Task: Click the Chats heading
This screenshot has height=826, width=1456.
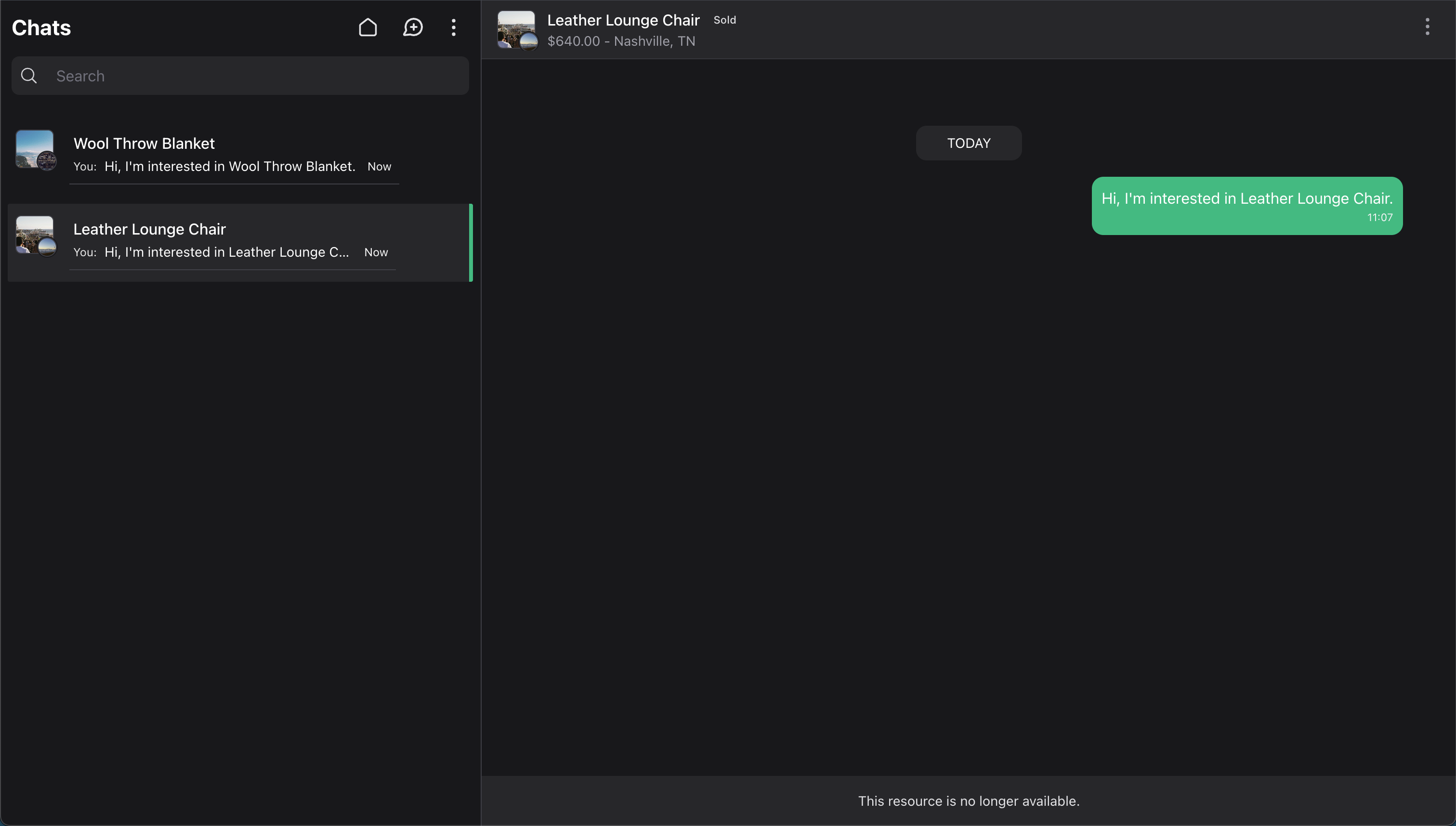Action: tap(41, 28)
